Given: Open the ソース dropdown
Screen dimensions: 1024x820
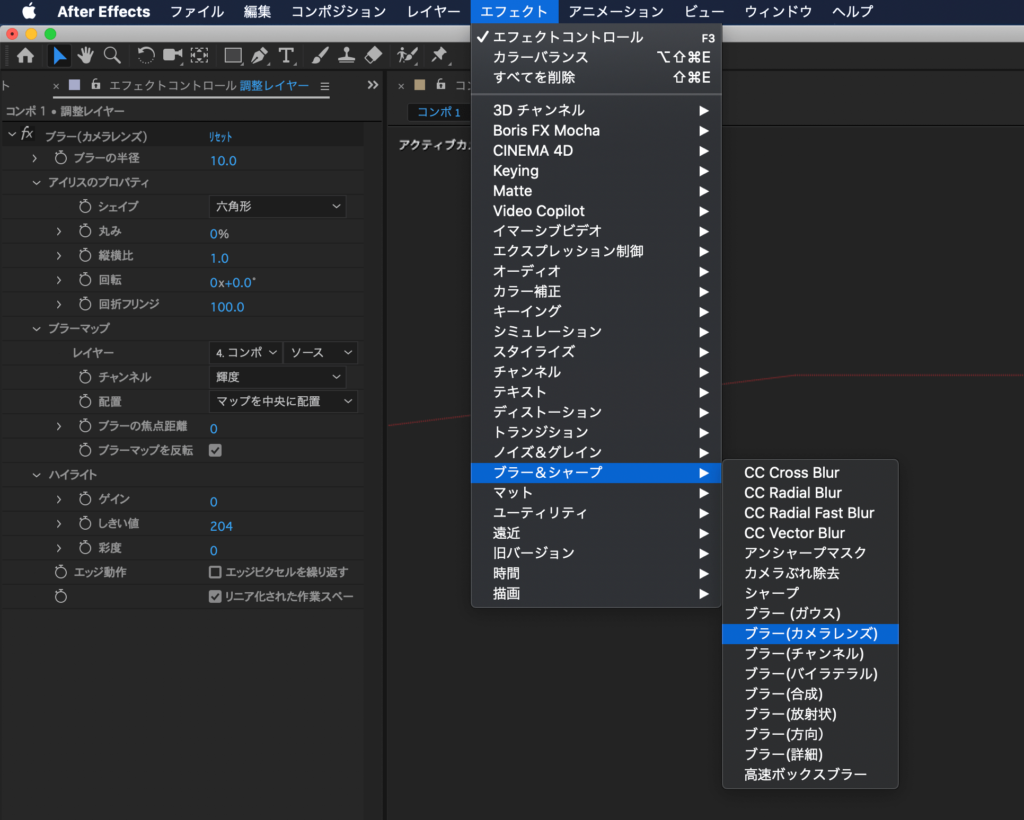Looking at the screenshot, I should (x=321, y=353).
